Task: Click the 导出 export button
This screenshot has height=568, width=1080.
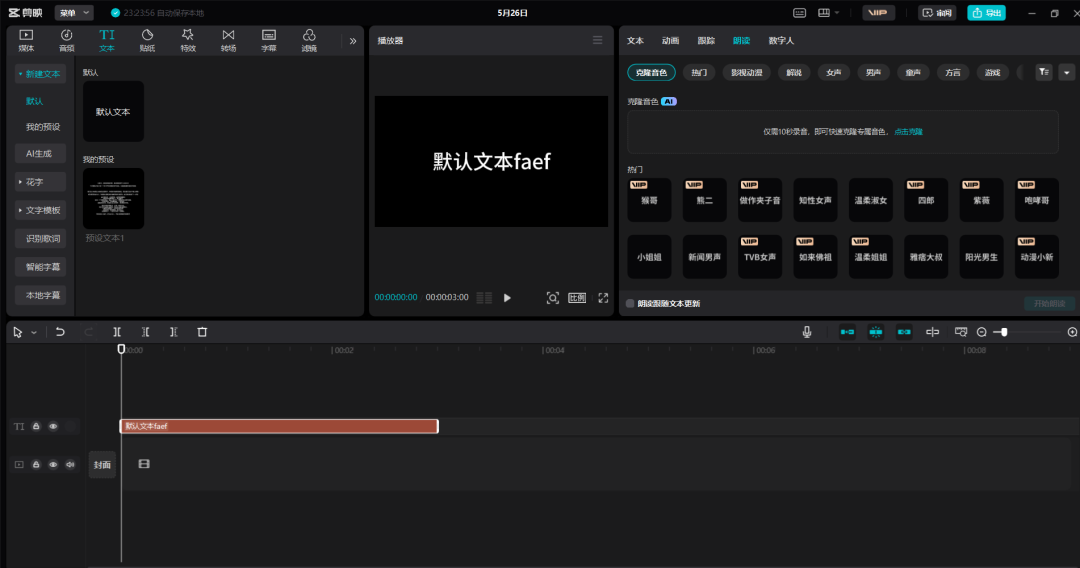Action: click(987, 13)
